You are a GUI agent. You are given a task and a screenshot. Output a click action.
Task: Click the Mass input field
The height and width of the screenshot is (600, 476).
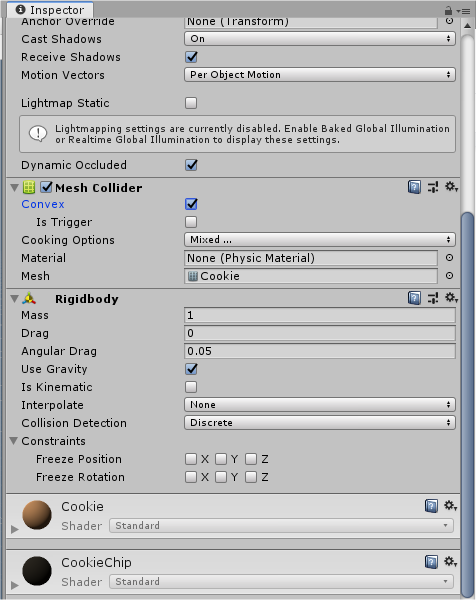320,315
